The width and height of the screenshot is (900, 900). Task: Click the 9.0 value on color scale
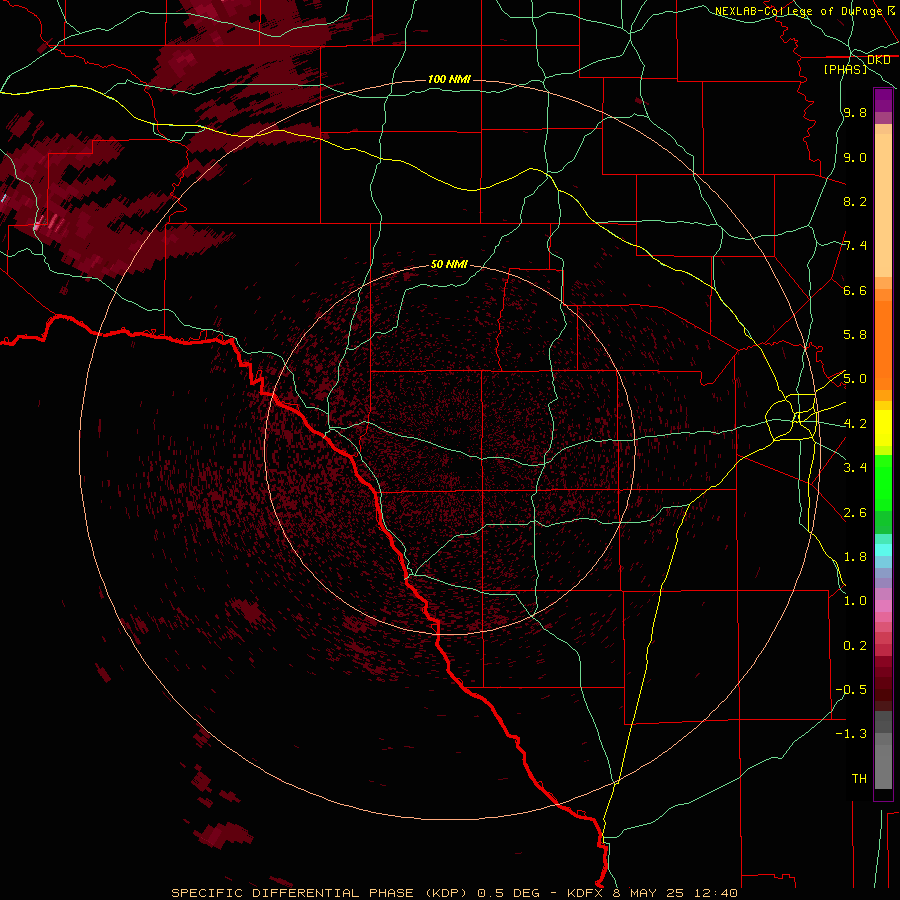[x=855, y=157]
